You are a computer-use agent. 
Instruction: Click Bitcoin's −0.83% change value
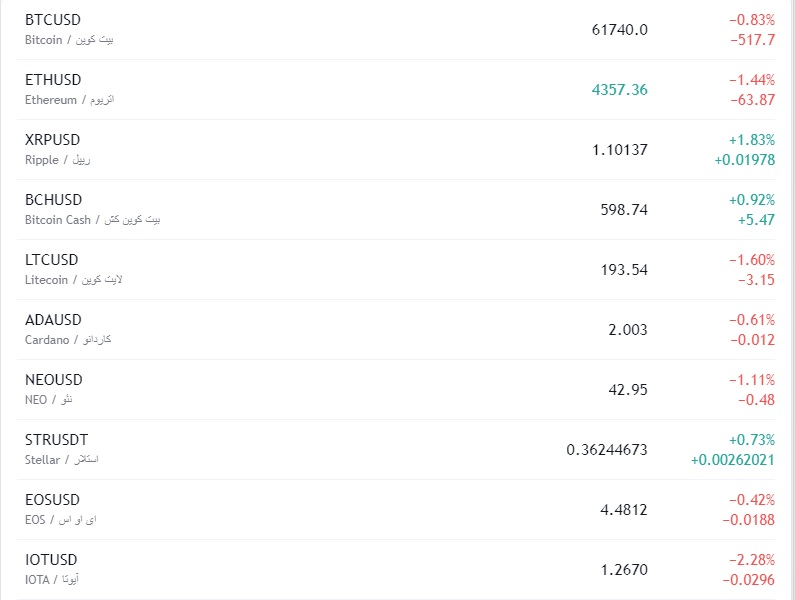[751, 20]
